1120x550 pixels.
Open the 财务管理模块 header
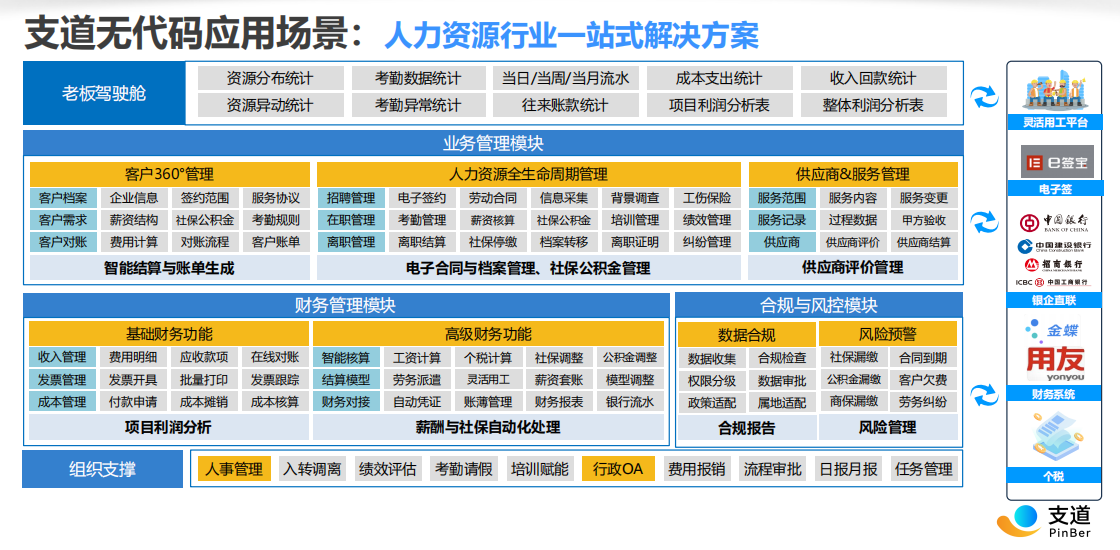click(346, 306)
